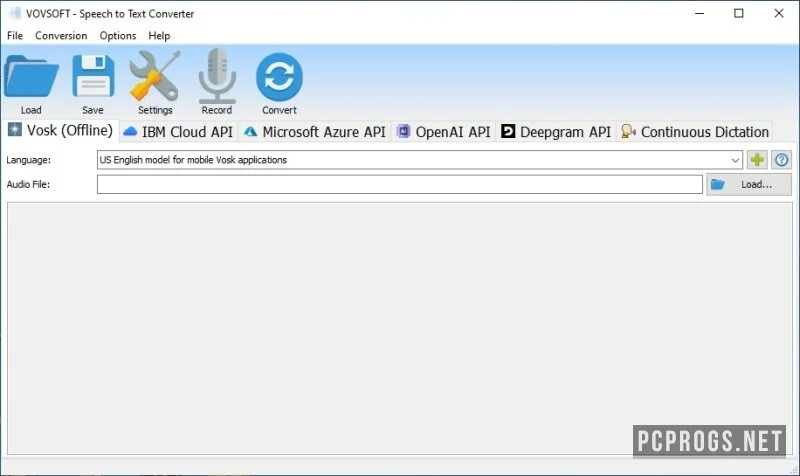Open the Conversion menu

pos(61,36)
